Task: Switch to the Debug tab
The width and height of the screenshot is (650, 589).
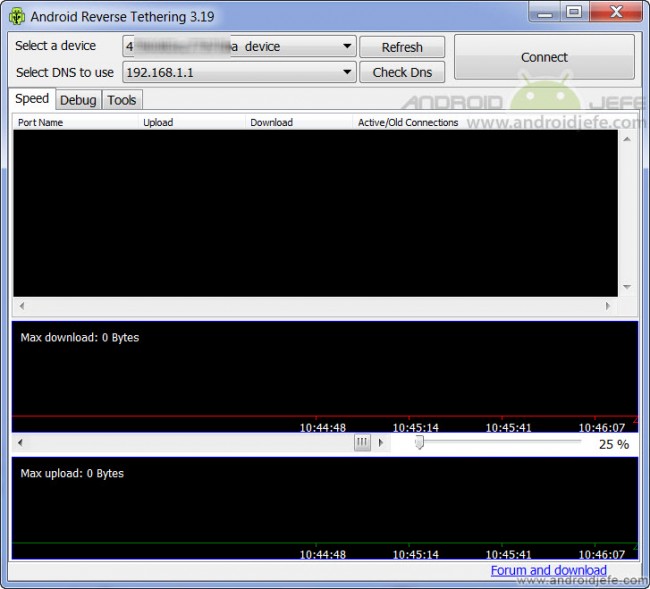Action: tap(78, 100)
